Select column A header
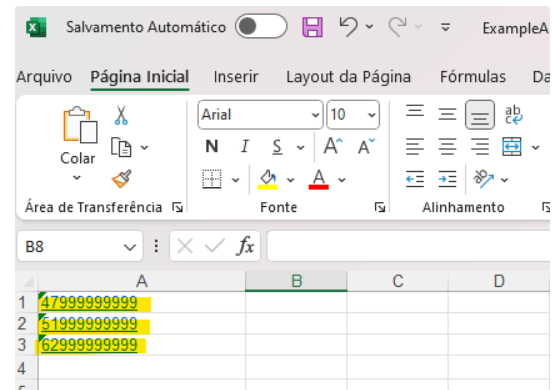Image resolution: width=552 pixels, height=390 pixels. 142,281
